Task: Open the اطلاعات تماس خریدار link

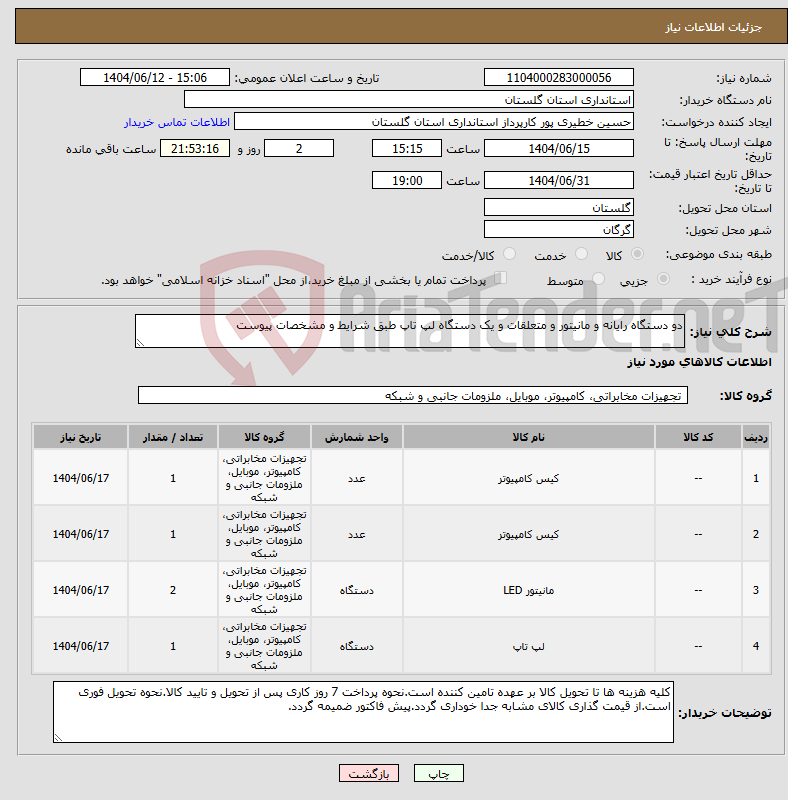Action: [x=177, y=122]
